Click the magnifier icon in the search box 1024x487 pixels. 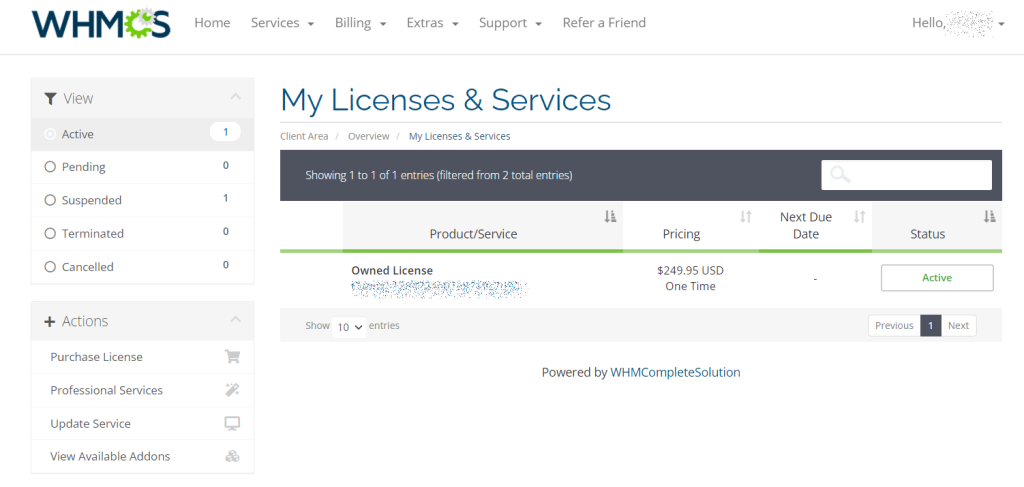840,174
